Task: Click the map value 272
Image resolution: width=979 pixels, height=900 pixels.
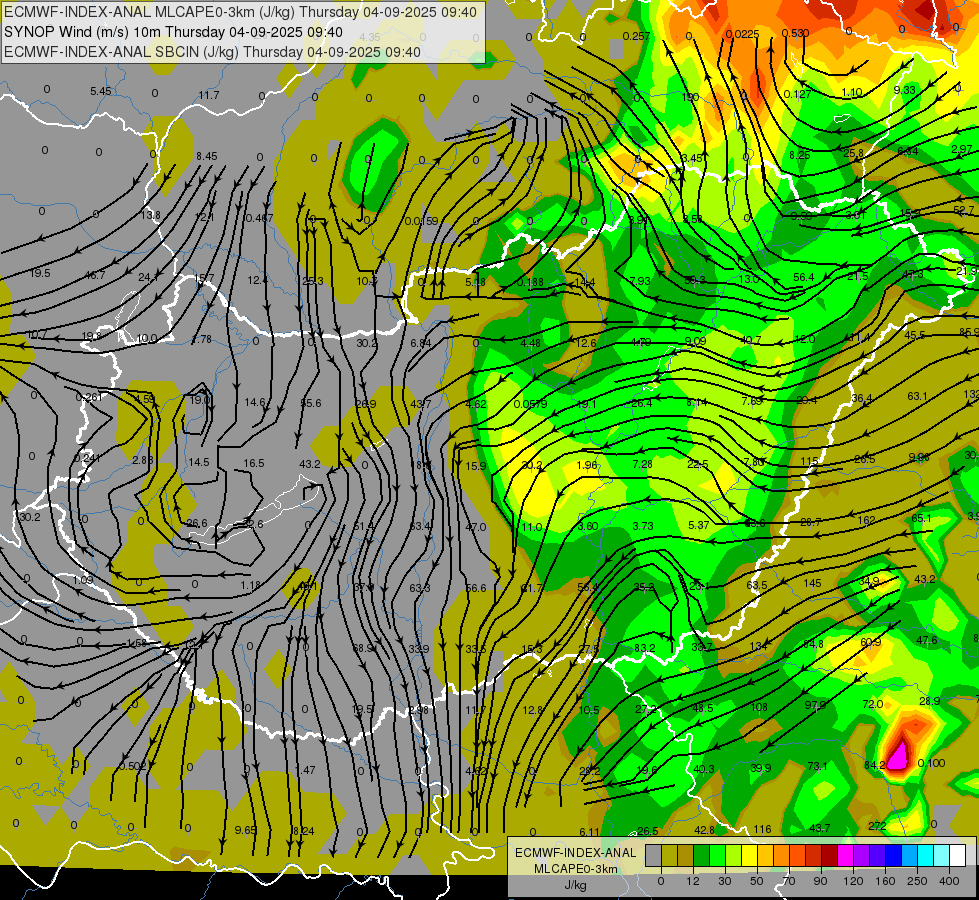Action: coord(877,826)
